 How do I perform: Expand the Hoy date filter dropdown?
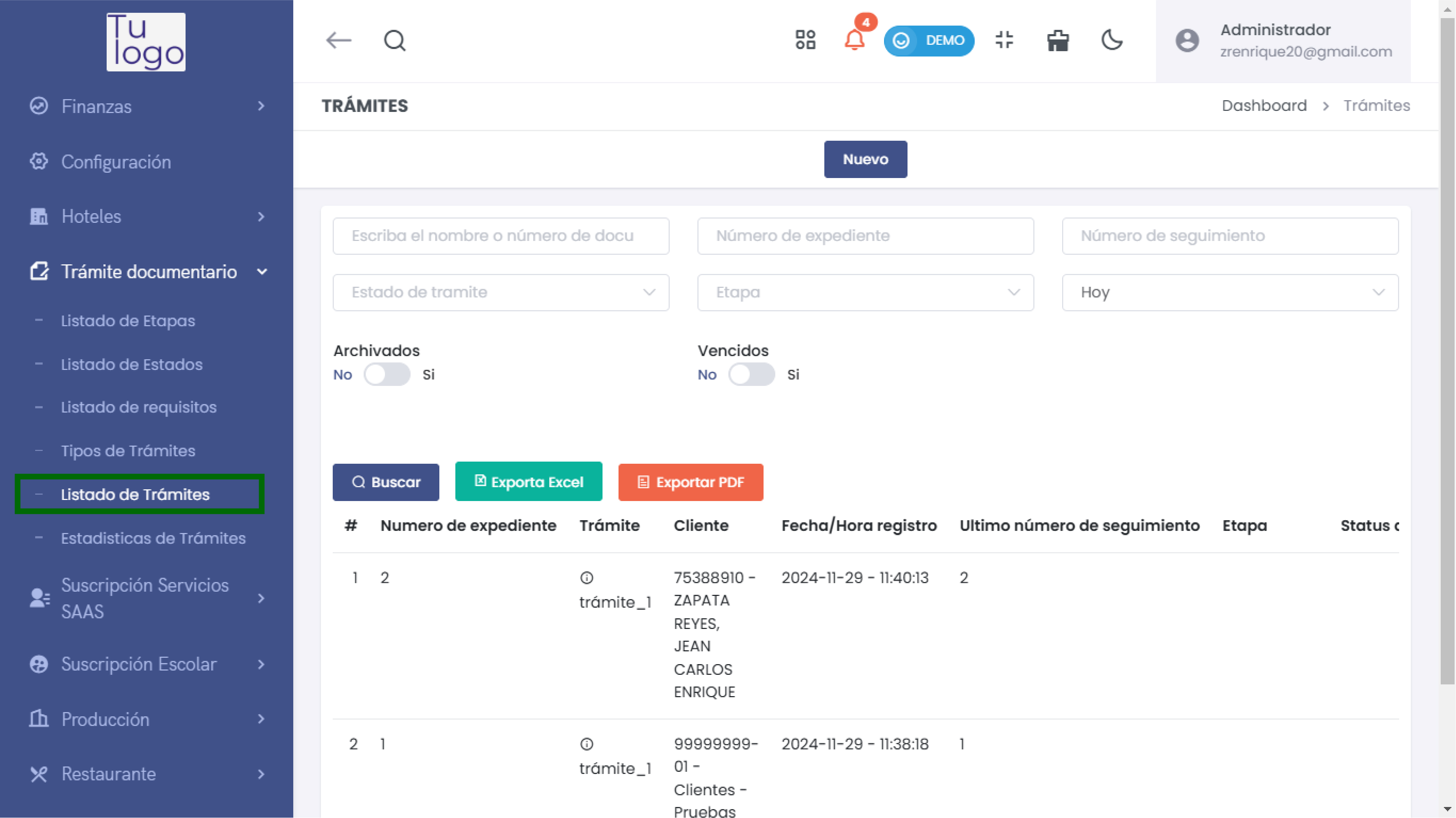(x=1230, y=293)
